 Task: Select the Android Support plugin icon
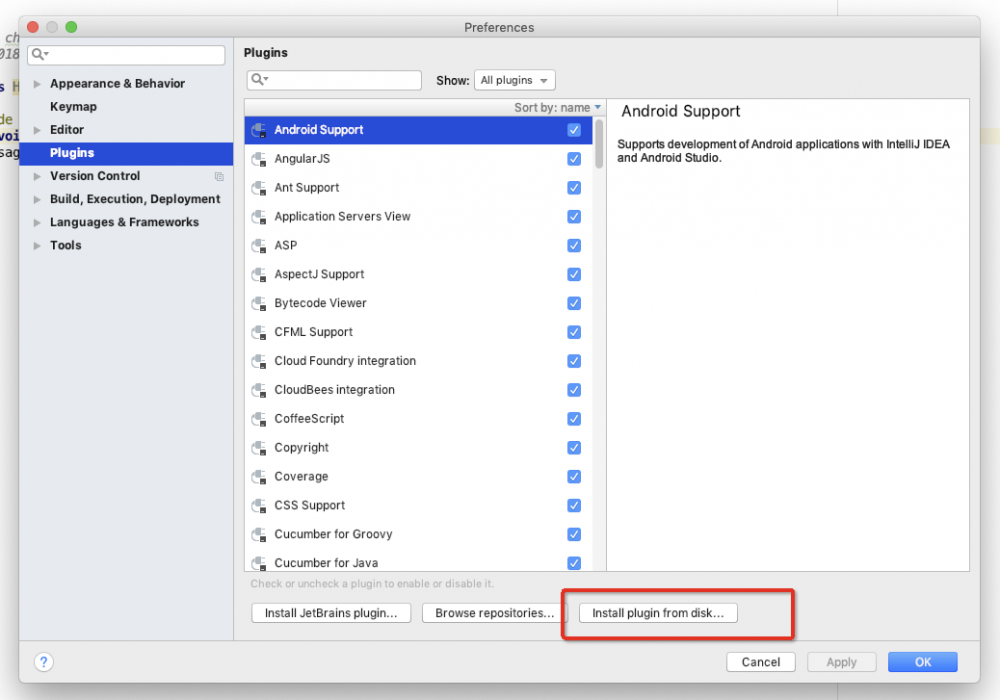260,129
